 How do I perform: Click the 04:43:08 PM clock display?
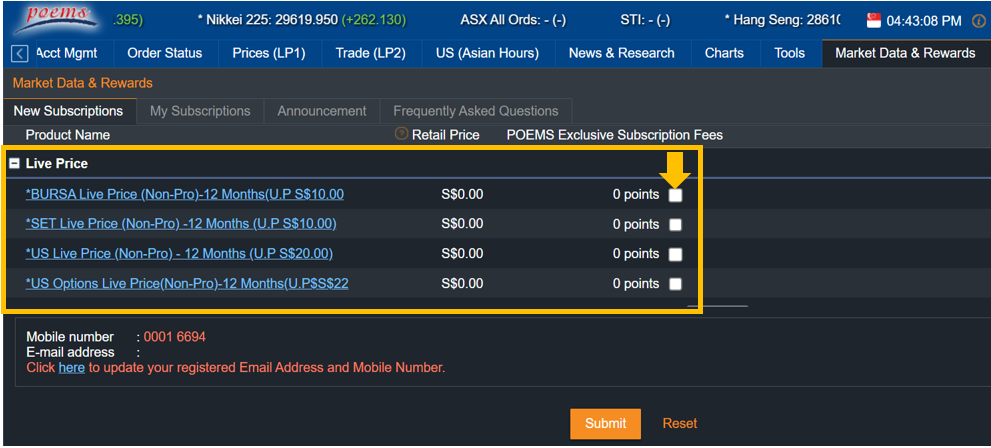click(x=924, y=21)
